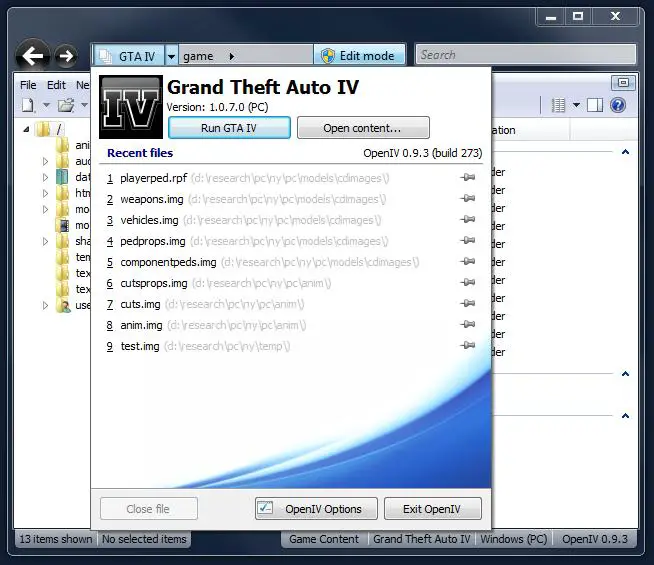Screen dimensions: 654x565
Task: Collapse the first group chevron
Action: point(625,152)
